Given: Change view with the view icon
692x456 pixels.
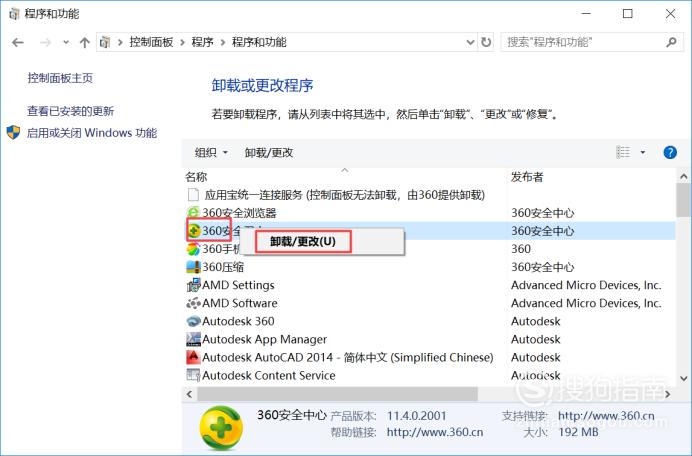Looking at the screenshot, I should 623,152.
